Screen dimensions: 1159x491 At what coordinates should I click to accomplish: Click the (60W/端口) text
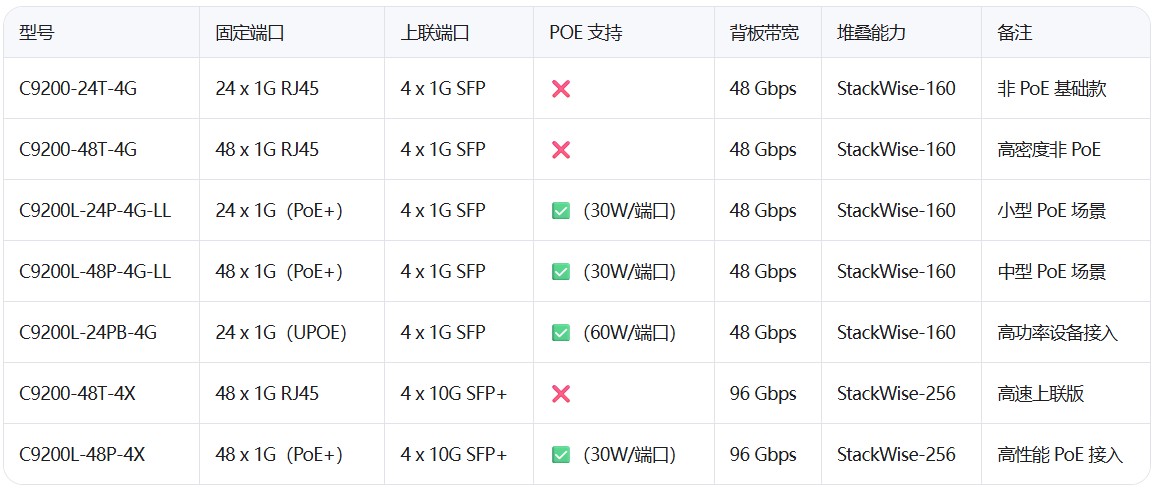(x=629, y=333)
